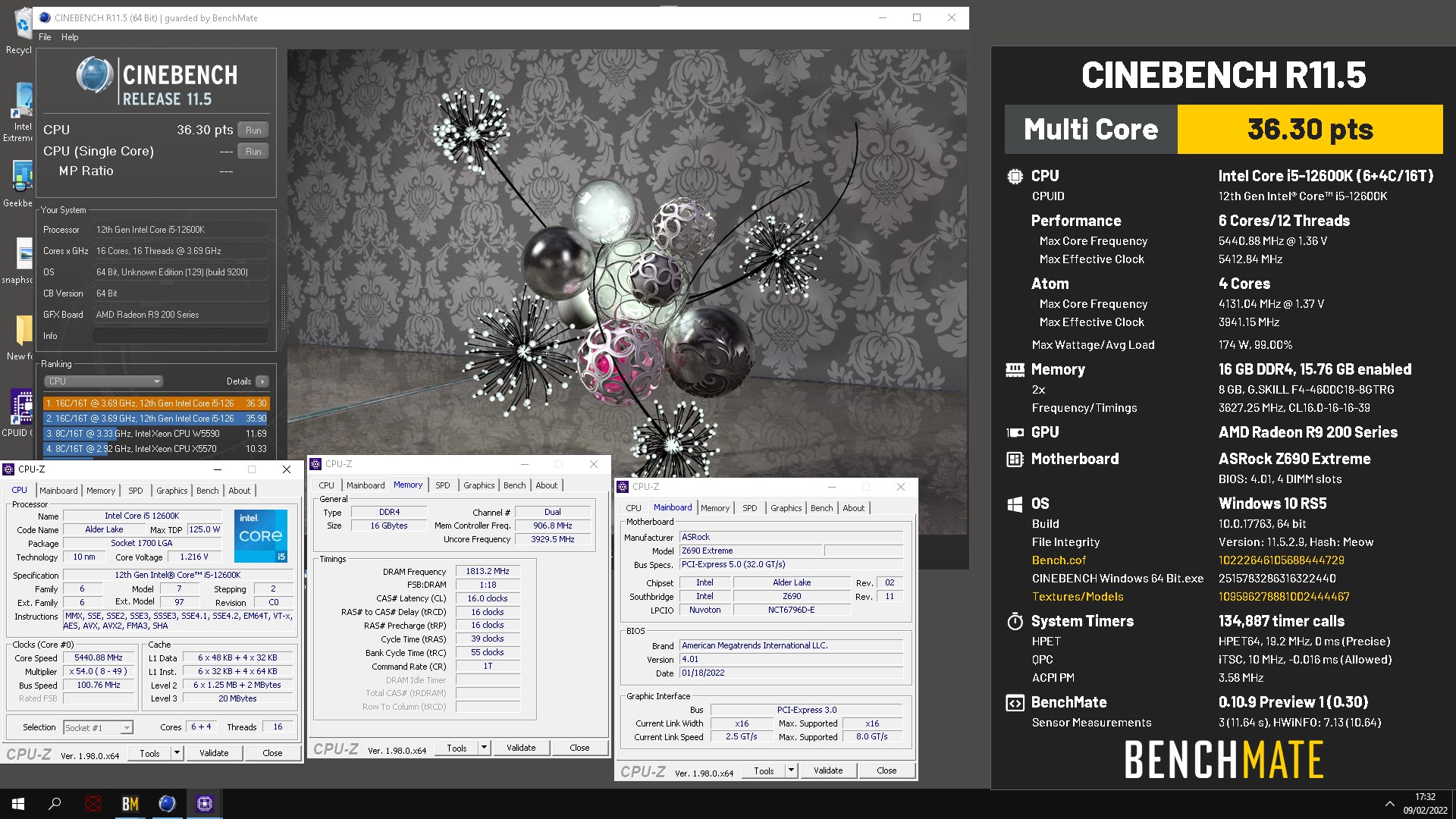Image resolution: width=1456 pixels, height=819 pixels.
Task: Click the Cinebench globe logo in left panel
Action: coord(94,75)
